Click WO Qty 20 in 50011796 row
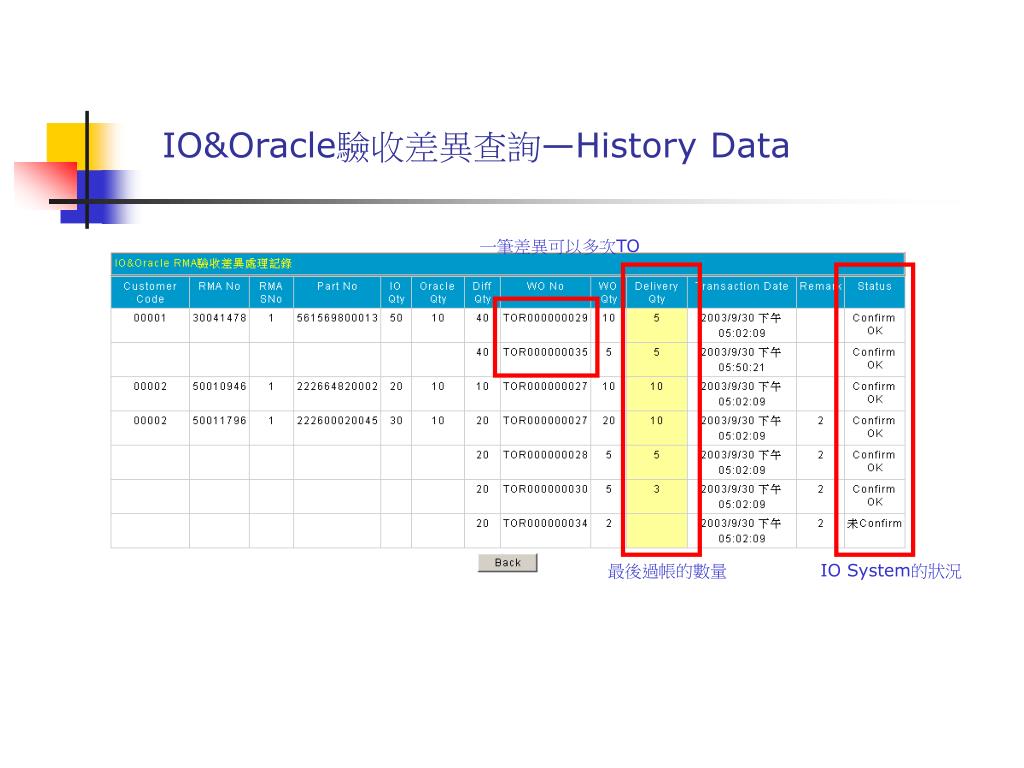 click(609, 421)
